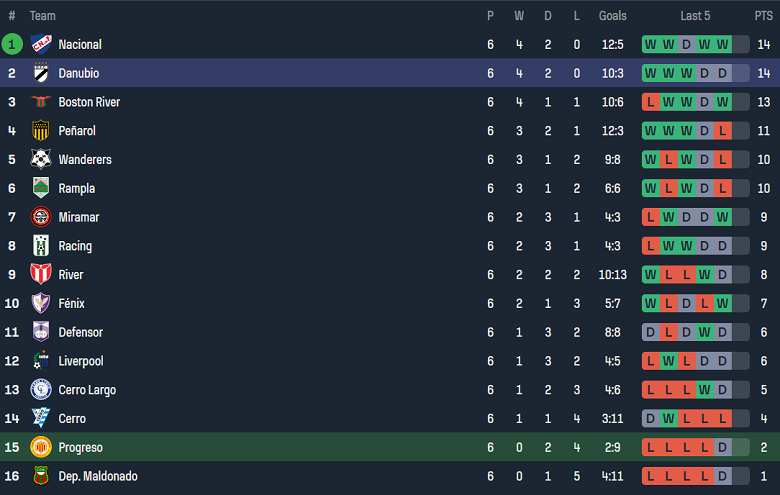
Task: Click Cerro Largo's latest D form result
Action: [x=722, y=390]
